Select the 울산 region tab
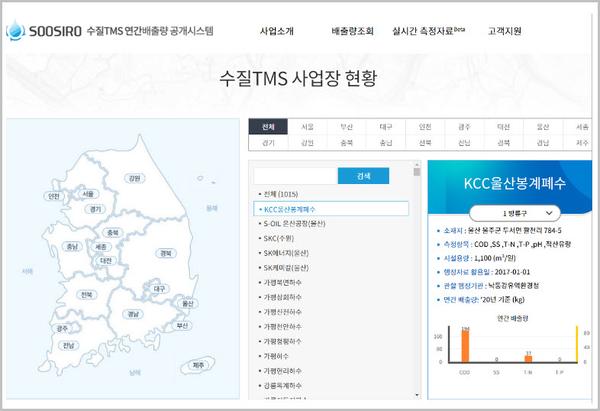The width and height of the screenshot is (600, 411). [543, 127]
